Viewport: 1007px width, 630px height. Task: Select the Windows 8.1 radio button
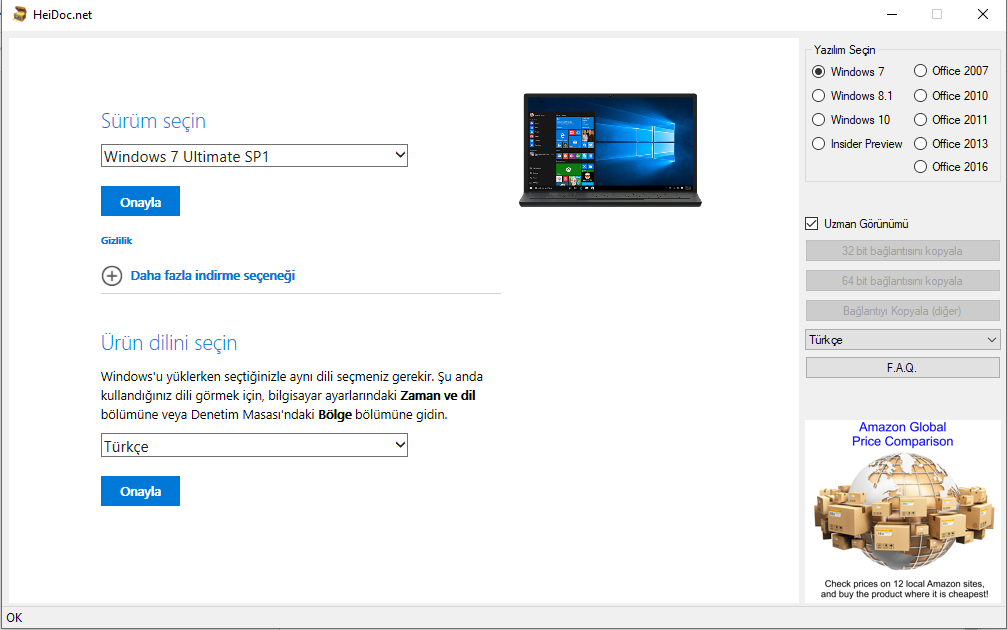point(818,96)
